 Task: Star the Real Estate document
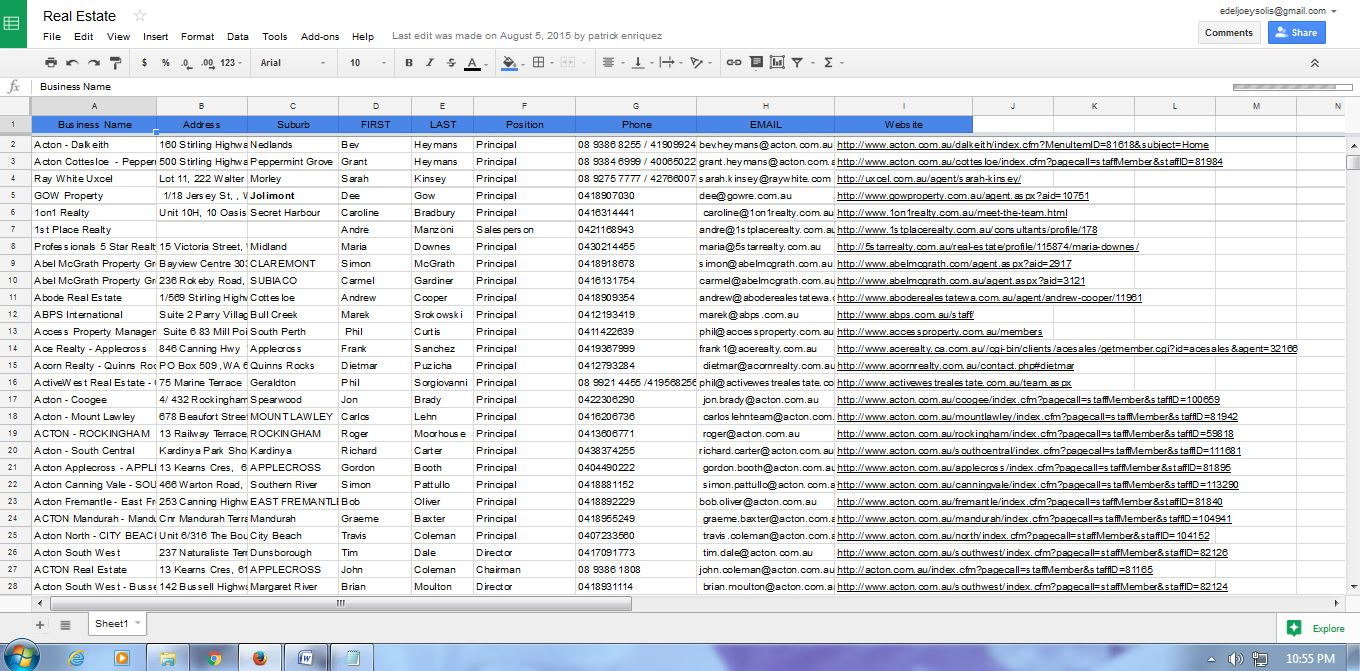click(x=139, y=15)
